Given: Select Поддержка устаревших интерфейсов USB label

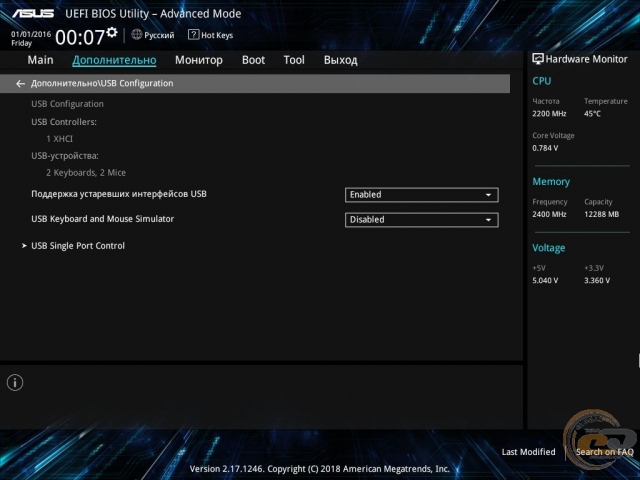Looking at the screenshot, I should coord(119,194).
